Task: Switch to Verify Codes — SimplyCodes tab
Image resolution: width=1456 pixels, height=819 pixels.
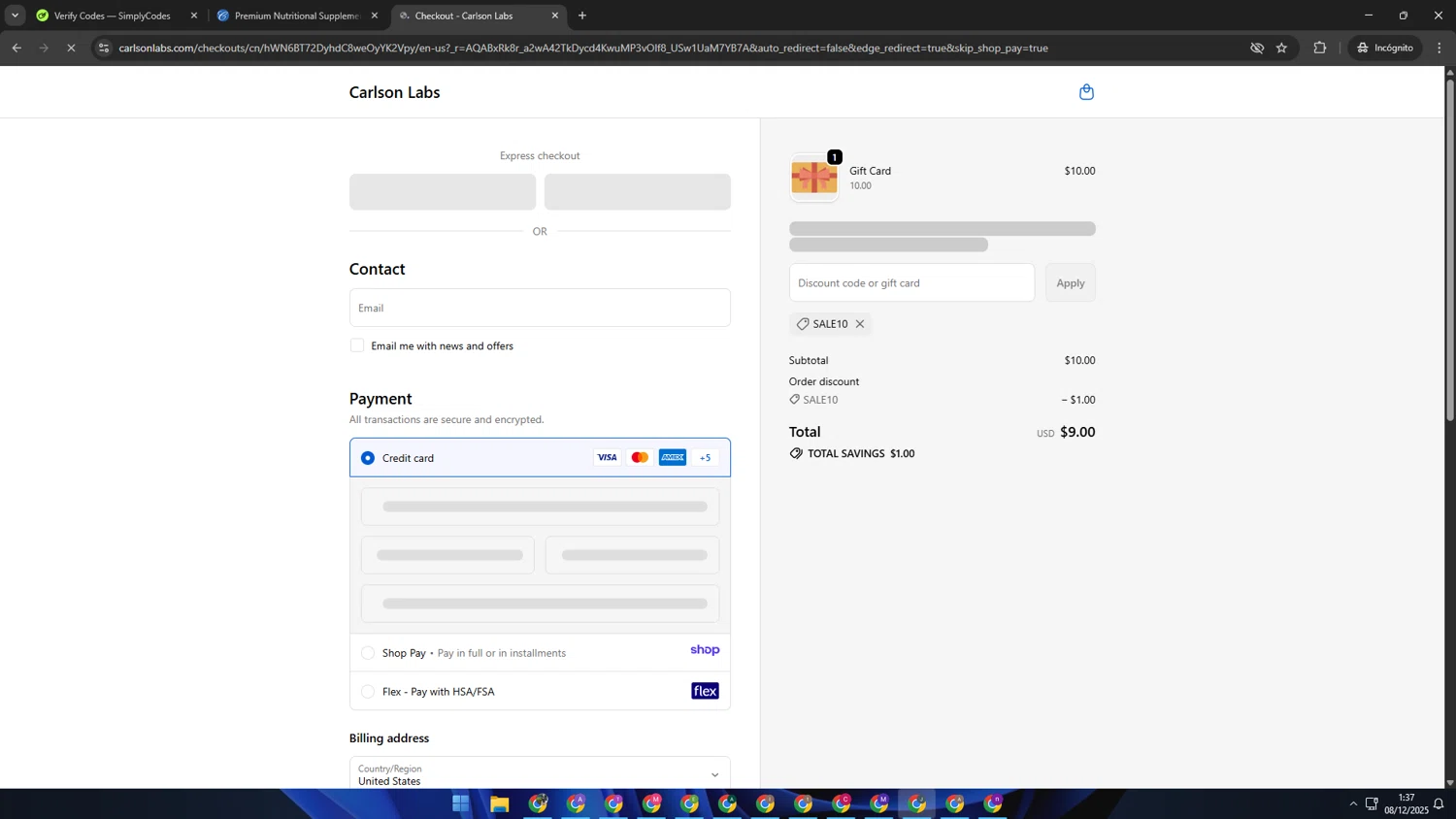Action: [113, 16]
